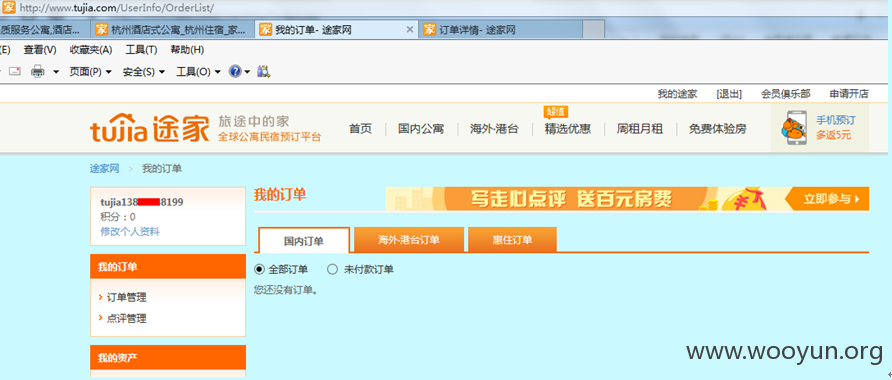This screenshot has width=892, height=380.
Task: Close the 我的订单 browser tab
Action: click(x=410, y=30)
